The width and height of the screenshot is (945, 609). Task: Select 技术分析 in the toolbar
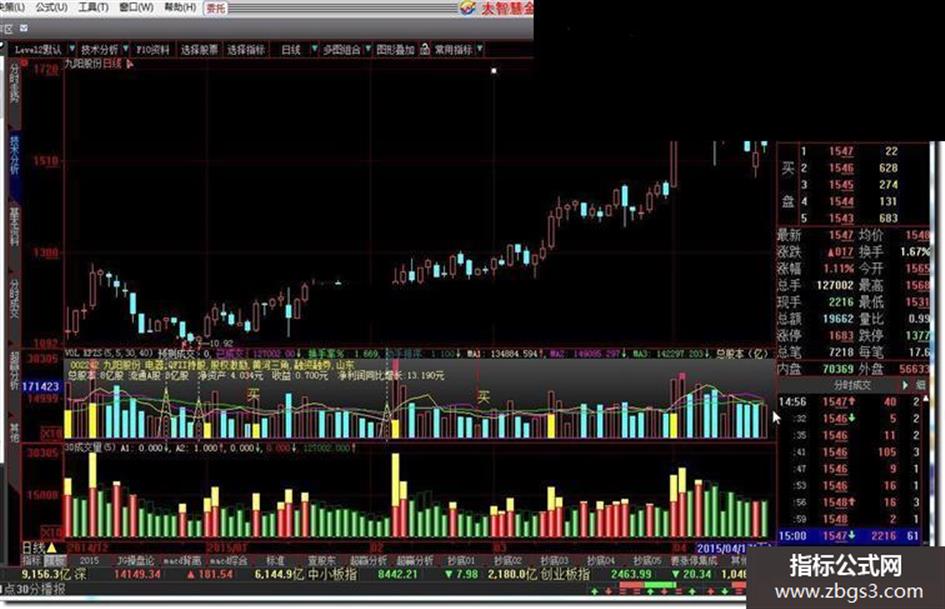(x=99, y=50)
